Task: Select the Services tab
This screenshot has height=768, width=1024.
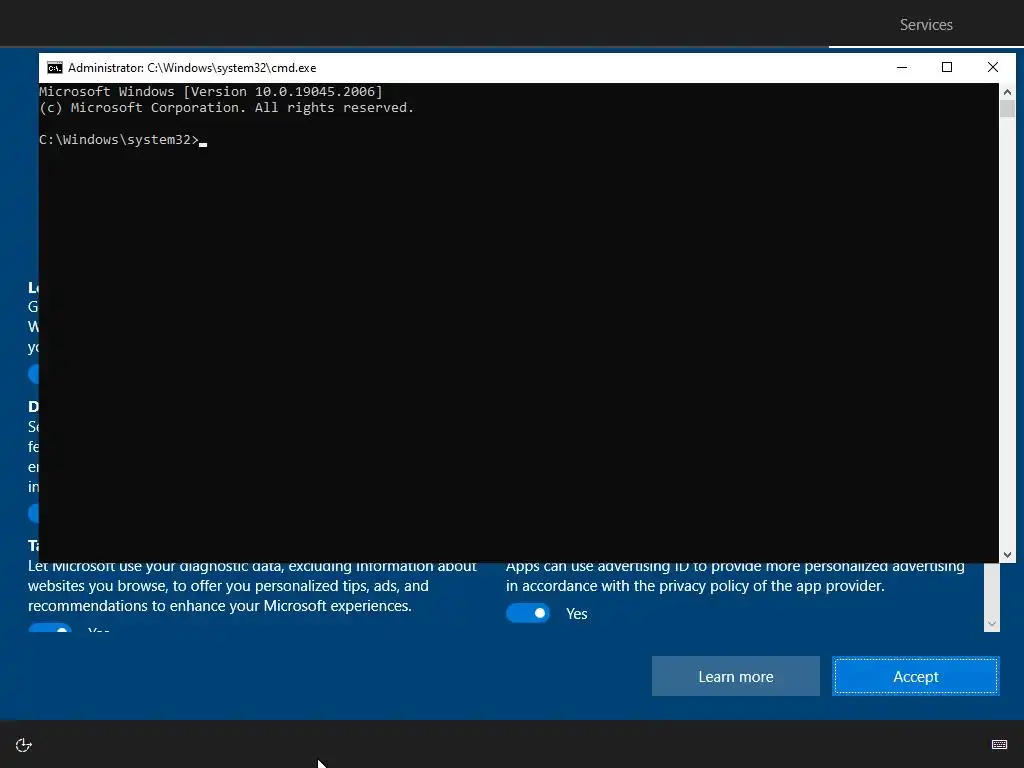Action: click(x=926, y=25)
